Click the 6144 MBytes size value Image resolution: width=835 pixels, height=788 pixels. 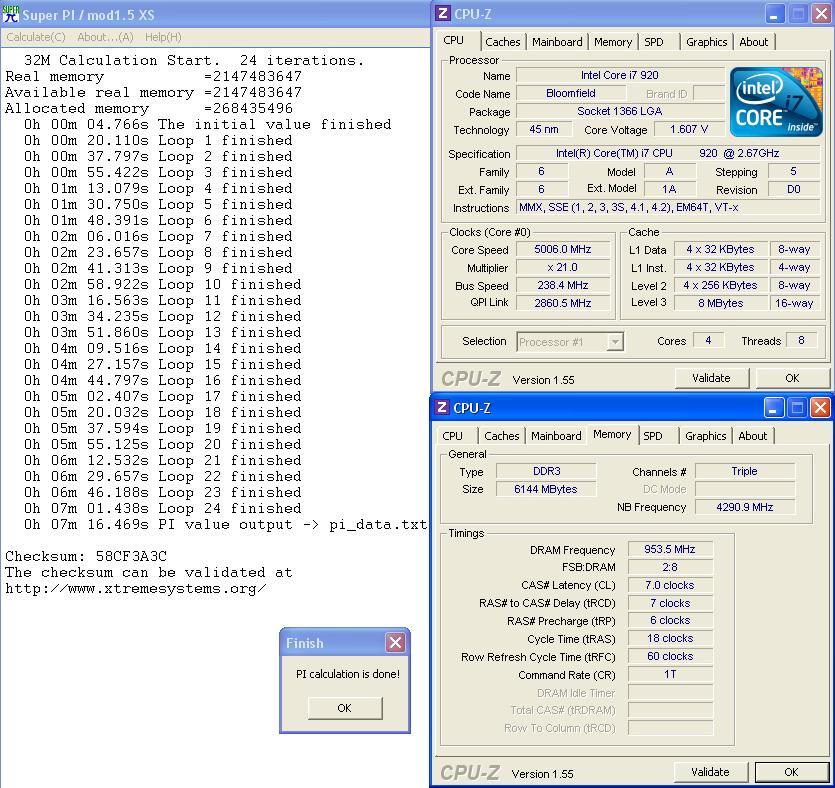coord(546,489)
